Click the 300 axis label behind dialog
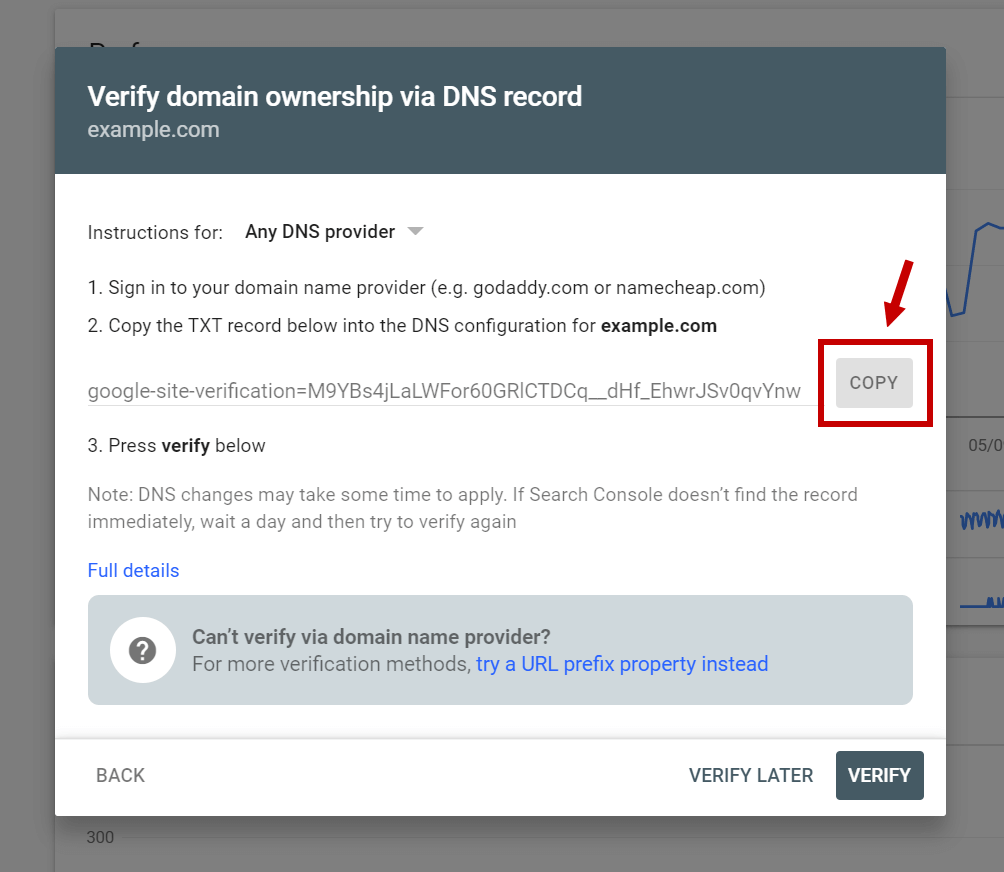Viewport: 1004px width, 872px height. tap(100, 837)
